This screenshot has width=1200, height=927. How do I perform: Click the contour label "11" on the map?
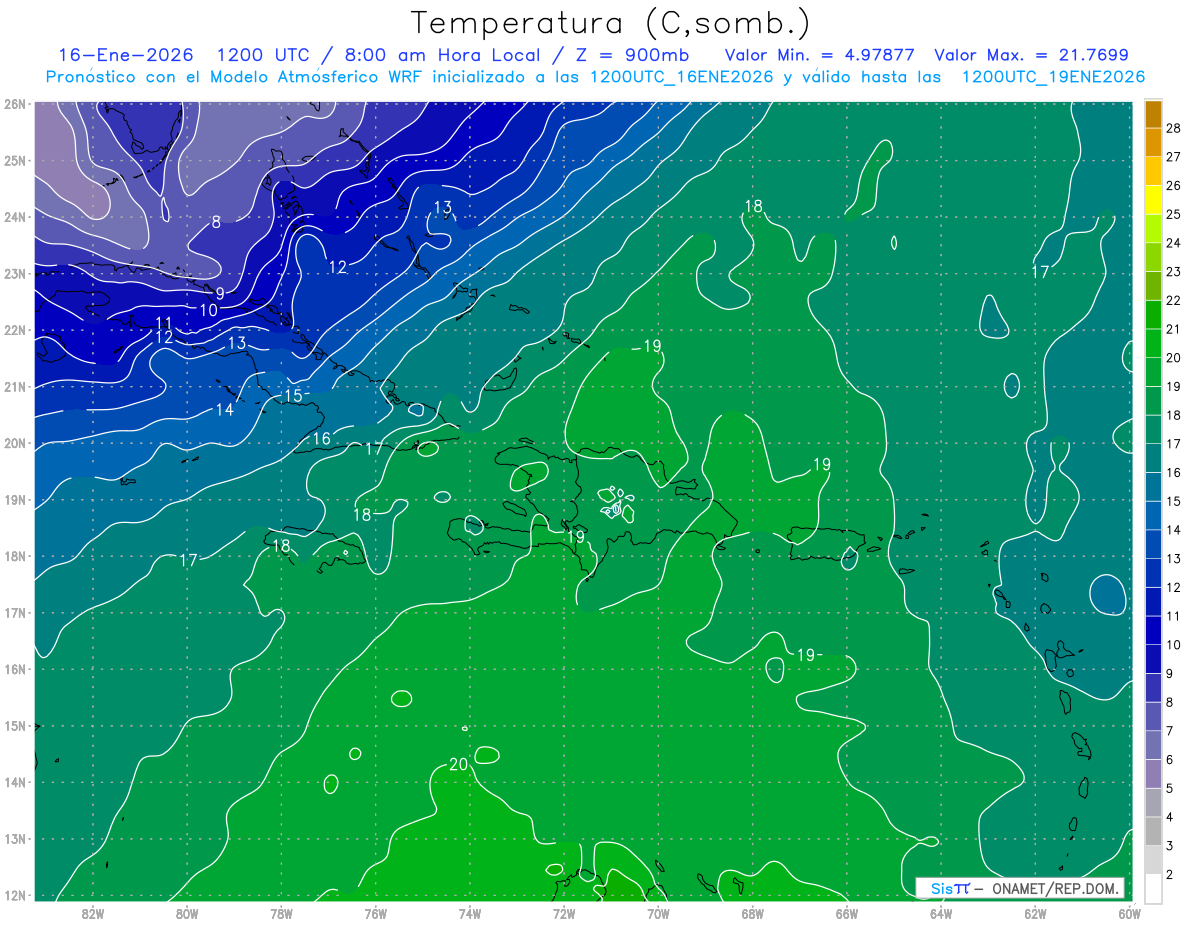[164, 323]
